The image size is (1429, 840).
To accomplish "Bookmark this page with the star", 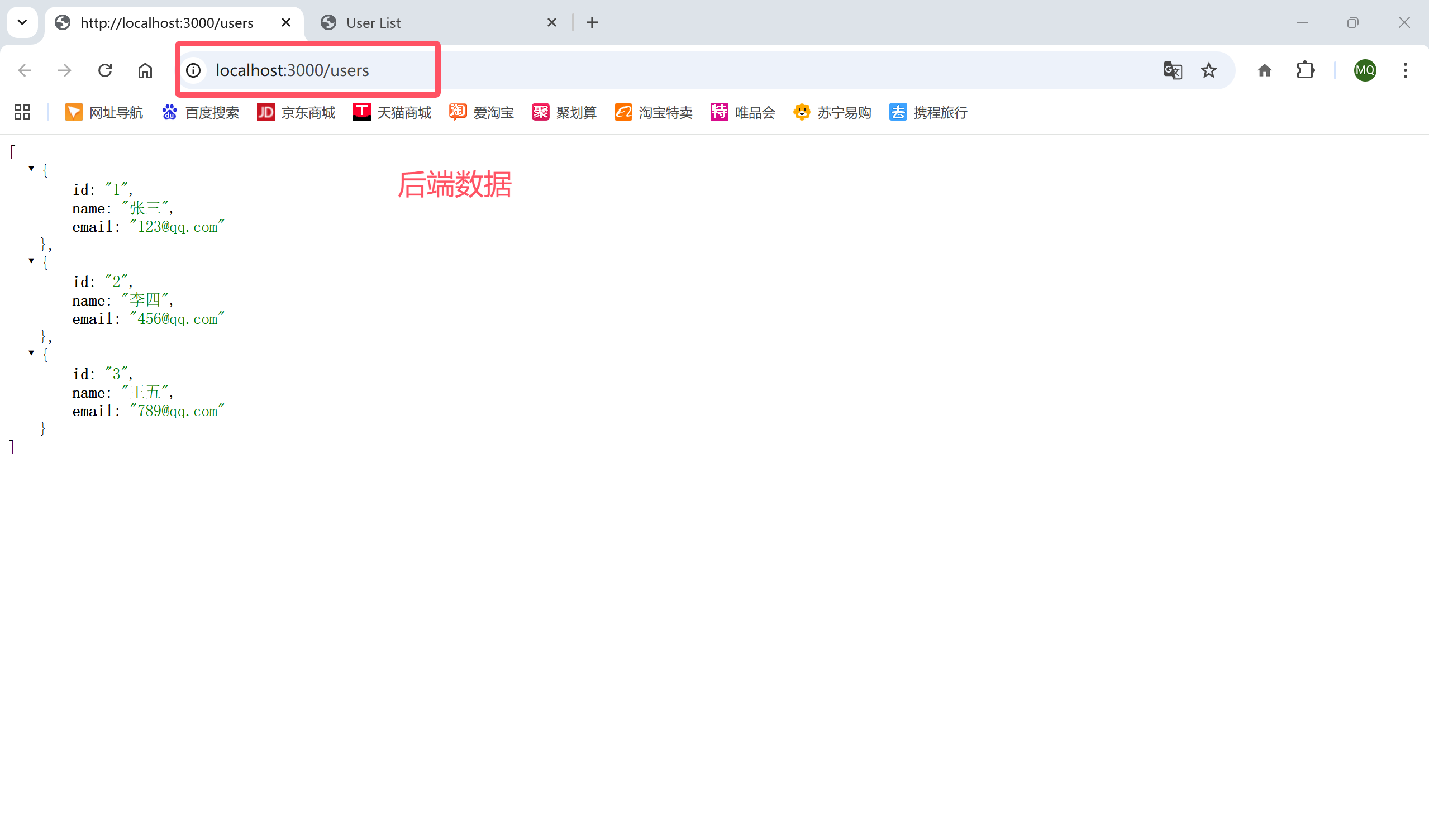I will click(x=1208, y=70).
